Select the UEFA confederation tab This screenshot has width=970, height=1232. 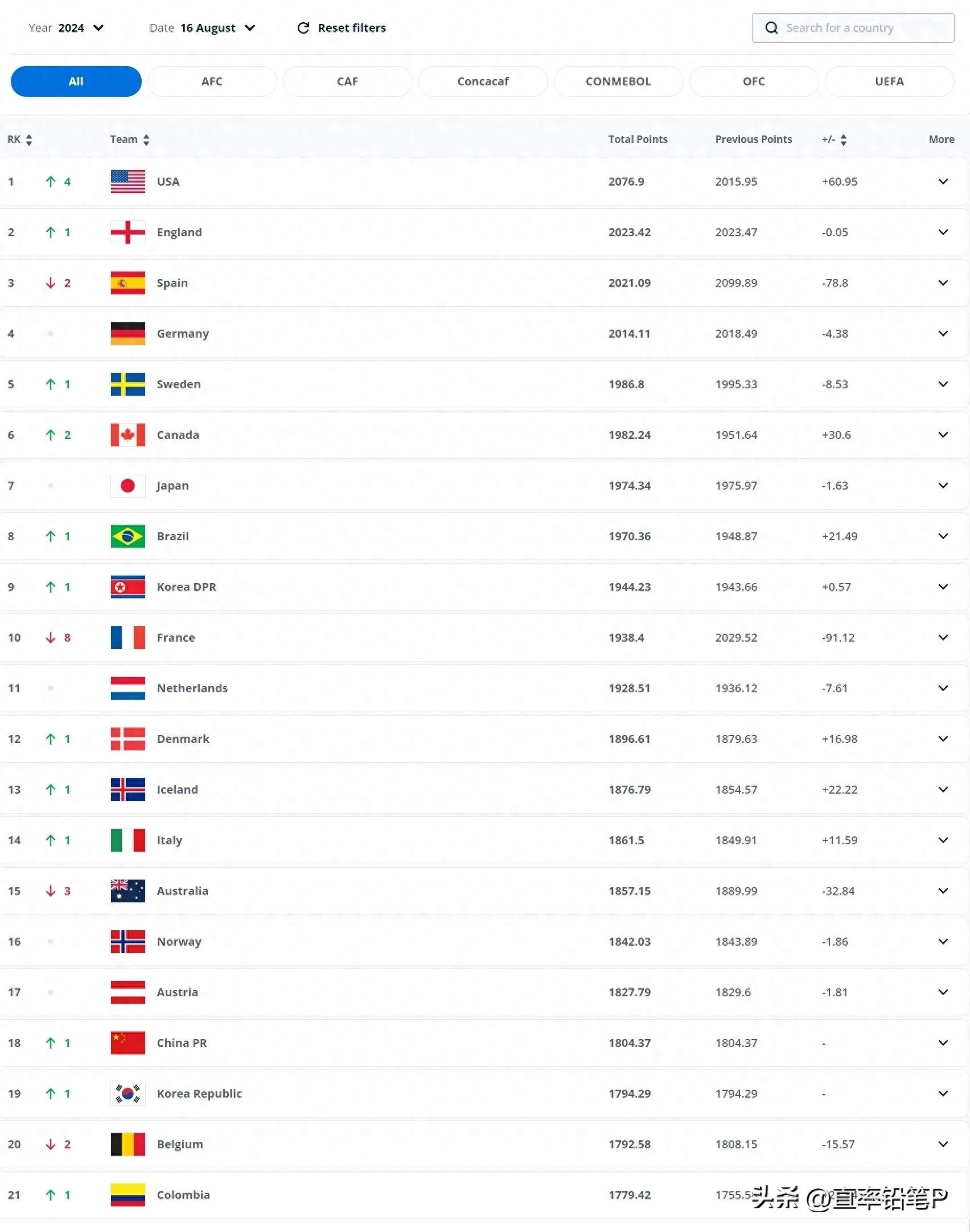point(889,81)
